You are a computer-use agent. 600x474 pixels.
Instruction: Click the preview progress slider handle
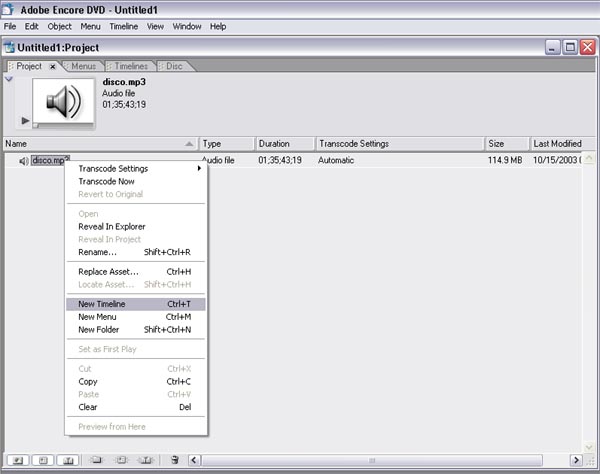click(x=36, y=125)
